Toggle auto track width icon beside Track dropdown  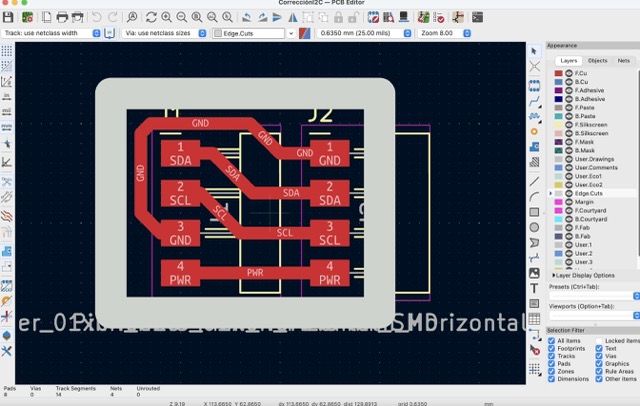click(x=109, y=33)
